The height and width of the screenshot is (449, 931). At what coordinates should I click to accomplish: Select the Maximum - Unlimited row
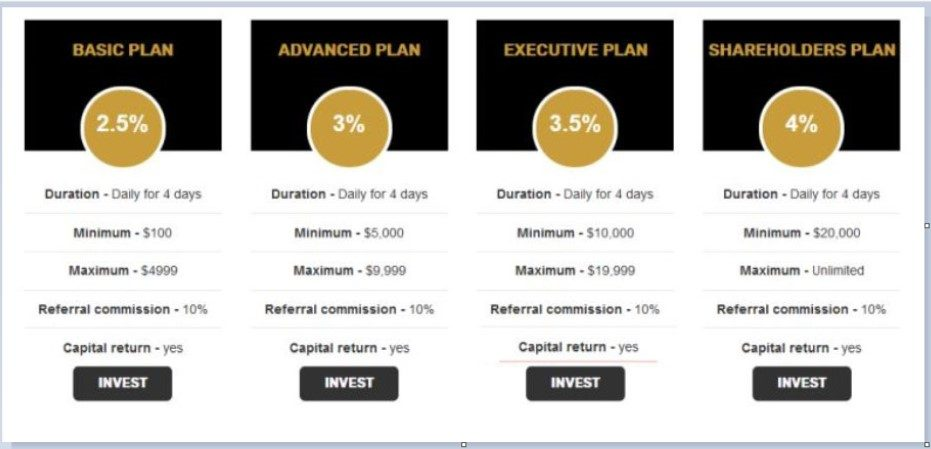coord(801,271)
